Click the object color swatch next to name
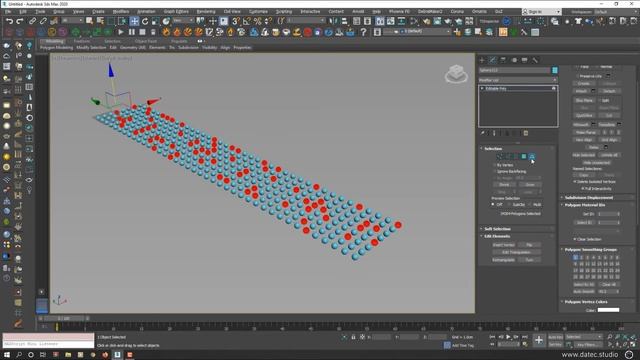The image size is (640, 360). click(555, 70)
